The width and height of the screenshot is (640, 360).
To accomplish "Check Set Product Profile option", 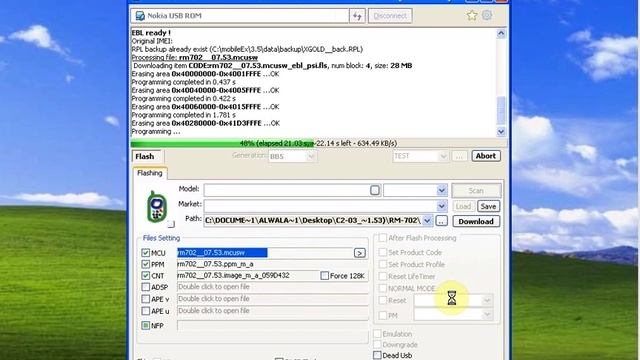I will 382,264.
